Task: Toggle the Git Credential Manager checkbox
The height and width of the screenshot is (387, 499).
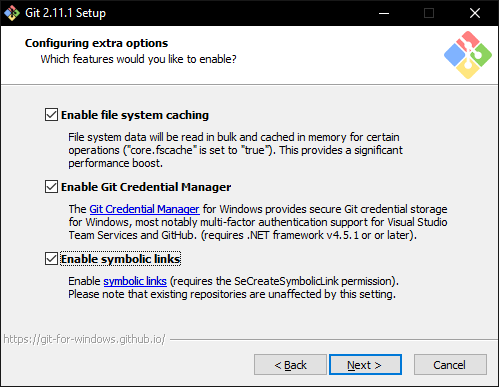Action: (51, 187)
